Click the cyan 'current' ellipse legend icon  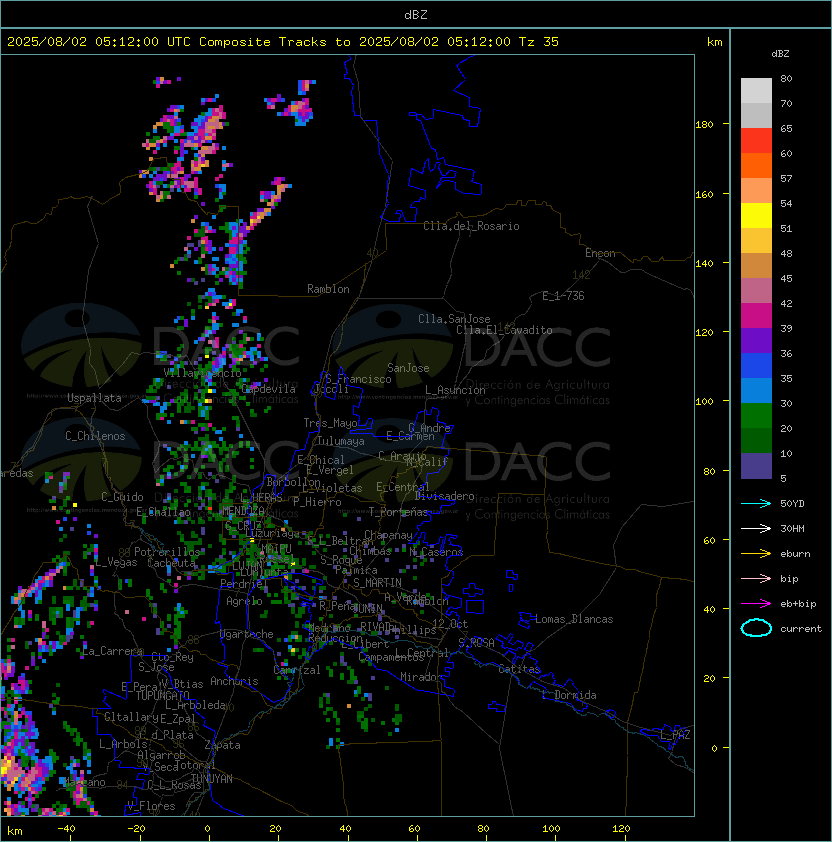coord(756,628)
